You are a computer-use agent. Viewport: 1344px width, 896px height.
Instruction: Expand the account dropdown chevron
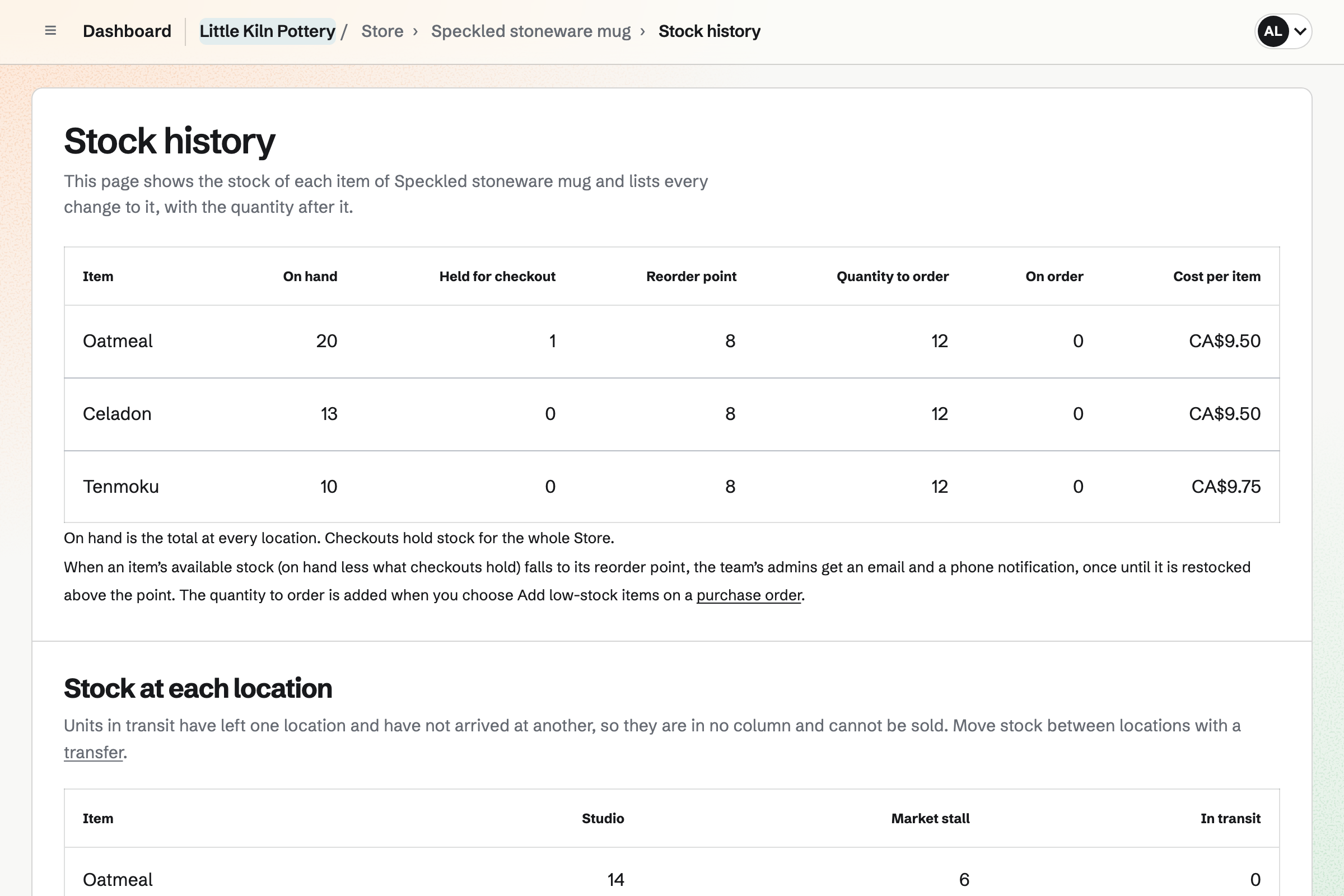click(x=1300, y=31)
